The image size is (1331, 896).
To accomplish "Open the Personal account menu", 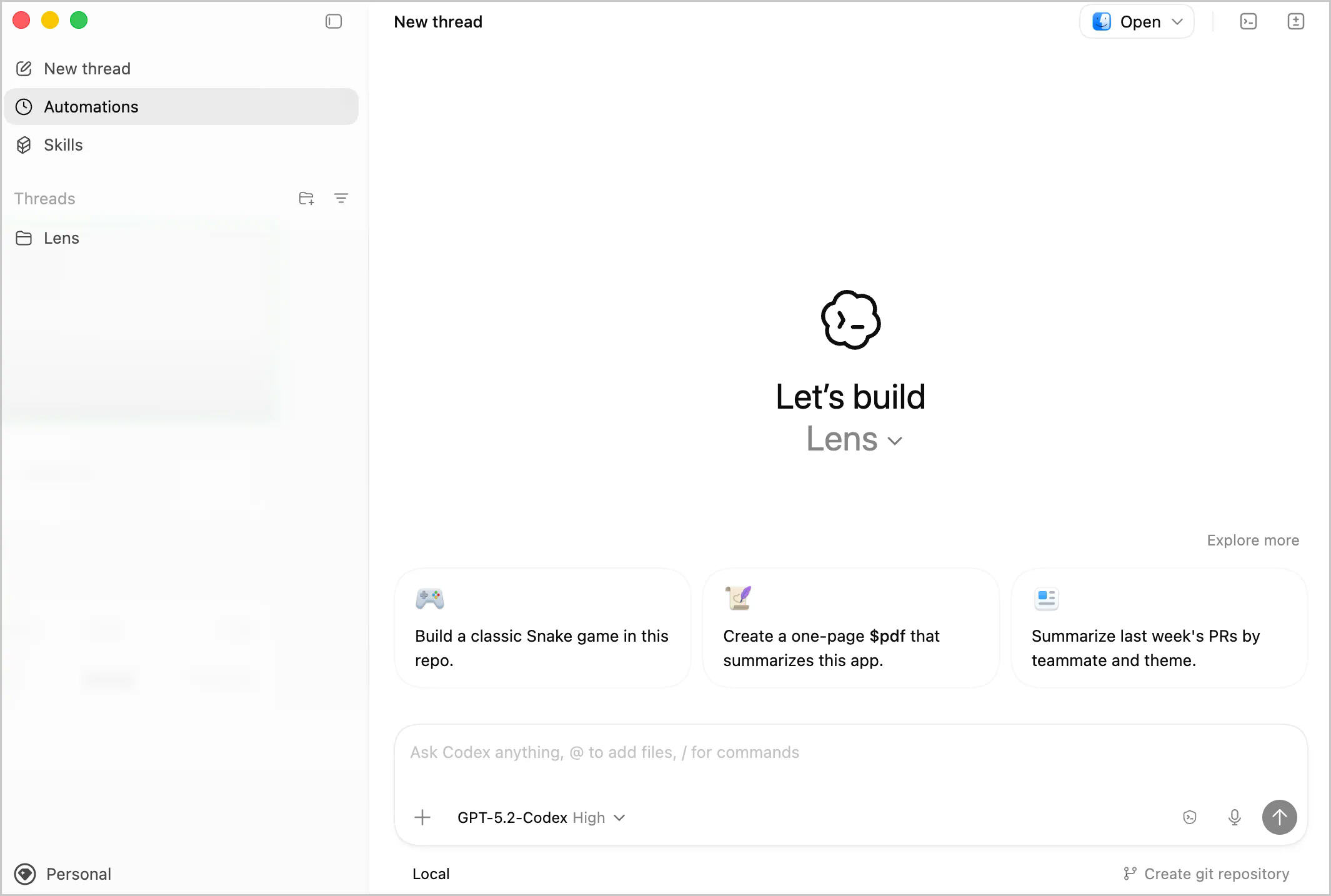I will coord(62,874).
